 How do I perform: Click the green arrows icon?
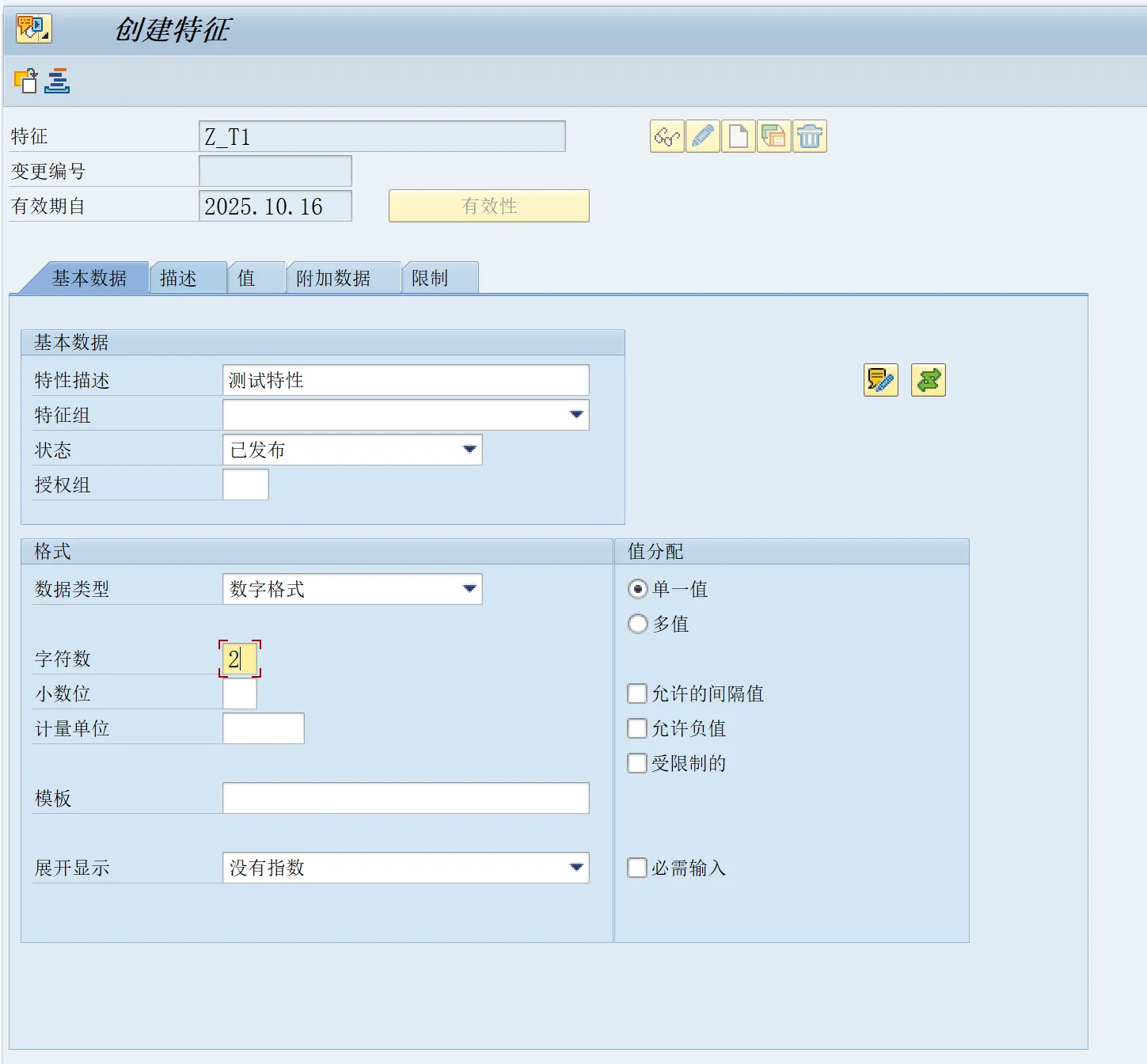coord(928,381)
